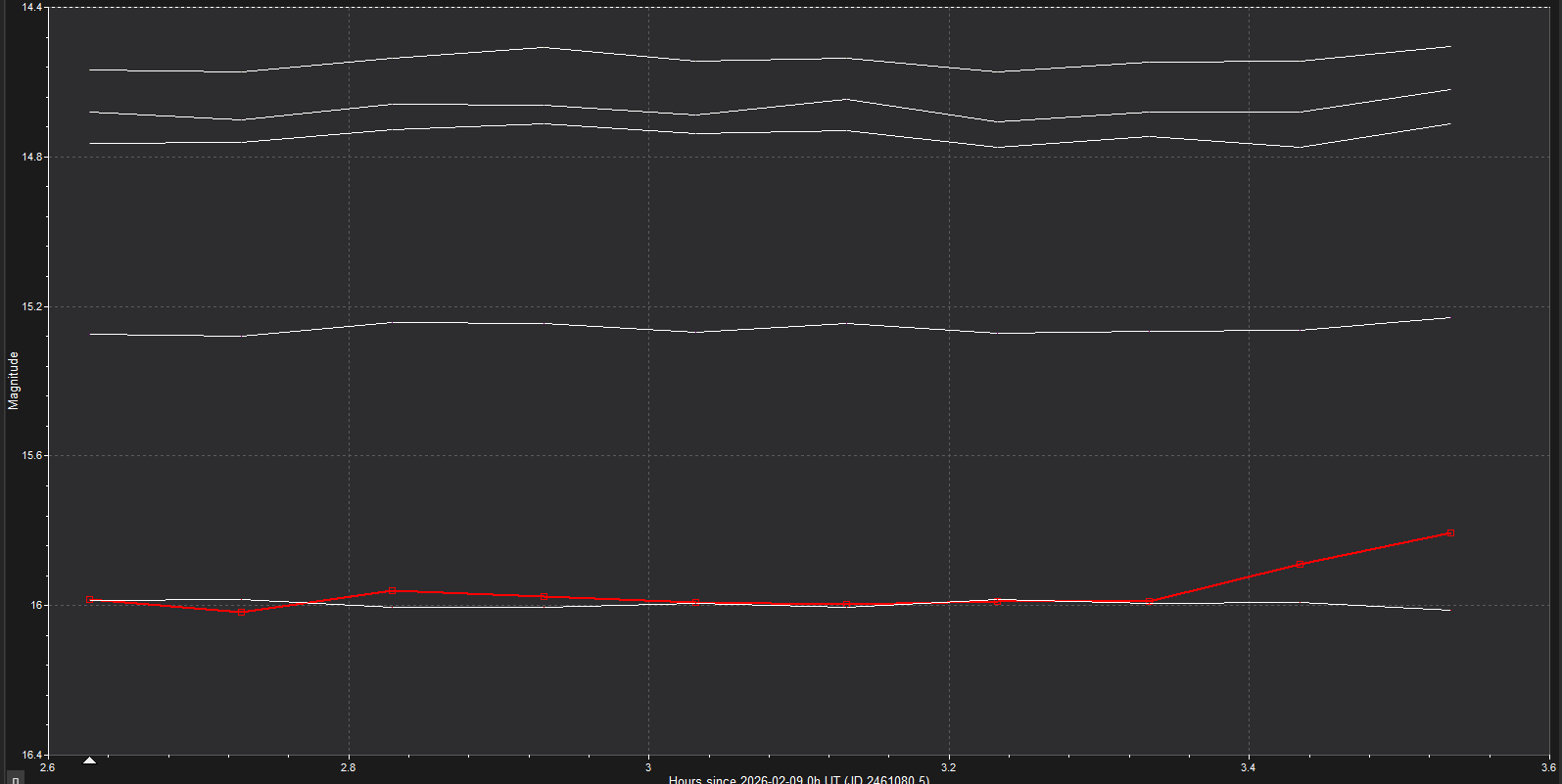Viewport: 1562px width, 784px height.
Task: Click the lowest red data point near 2.73 hours
Action: tap(241, 612)
